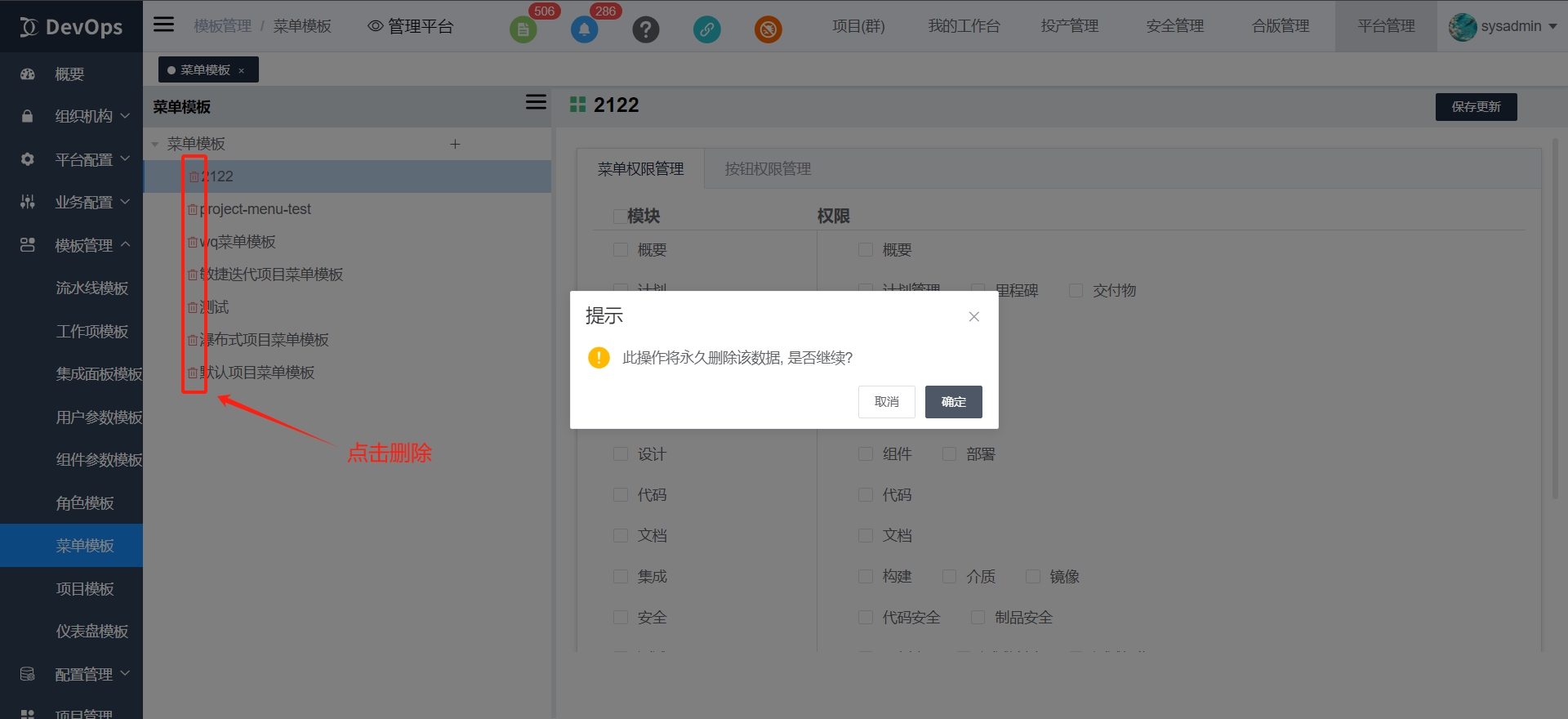
Task: Confirm deletion with the 确定 button
Action: [953, 402]
